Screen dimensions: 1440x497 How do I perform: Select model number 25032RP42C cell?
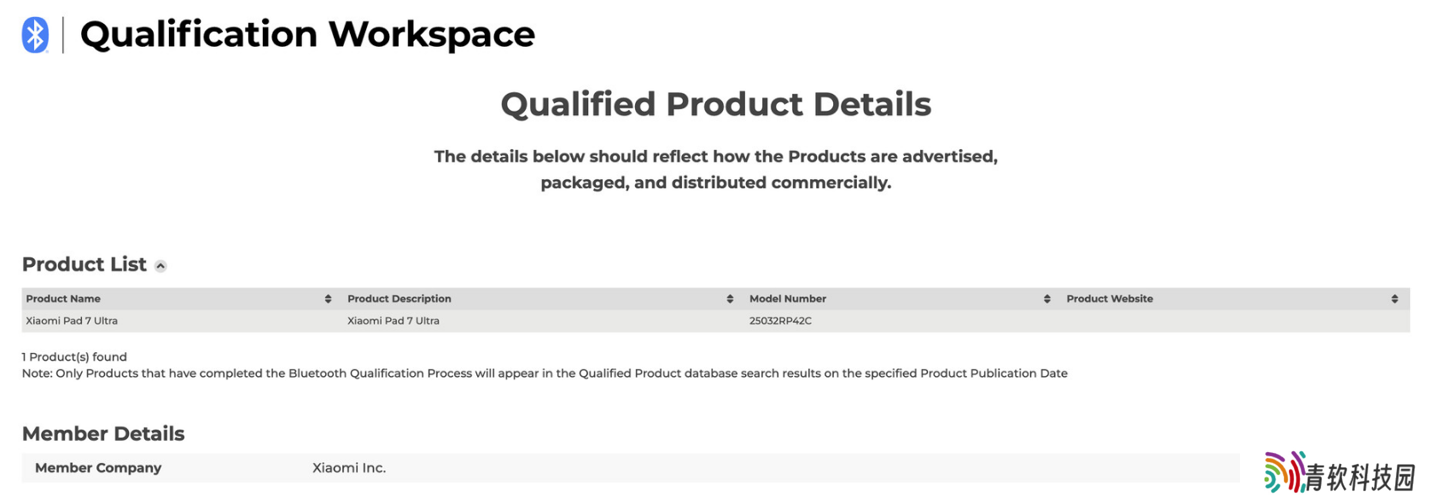(x=781, y=321)
